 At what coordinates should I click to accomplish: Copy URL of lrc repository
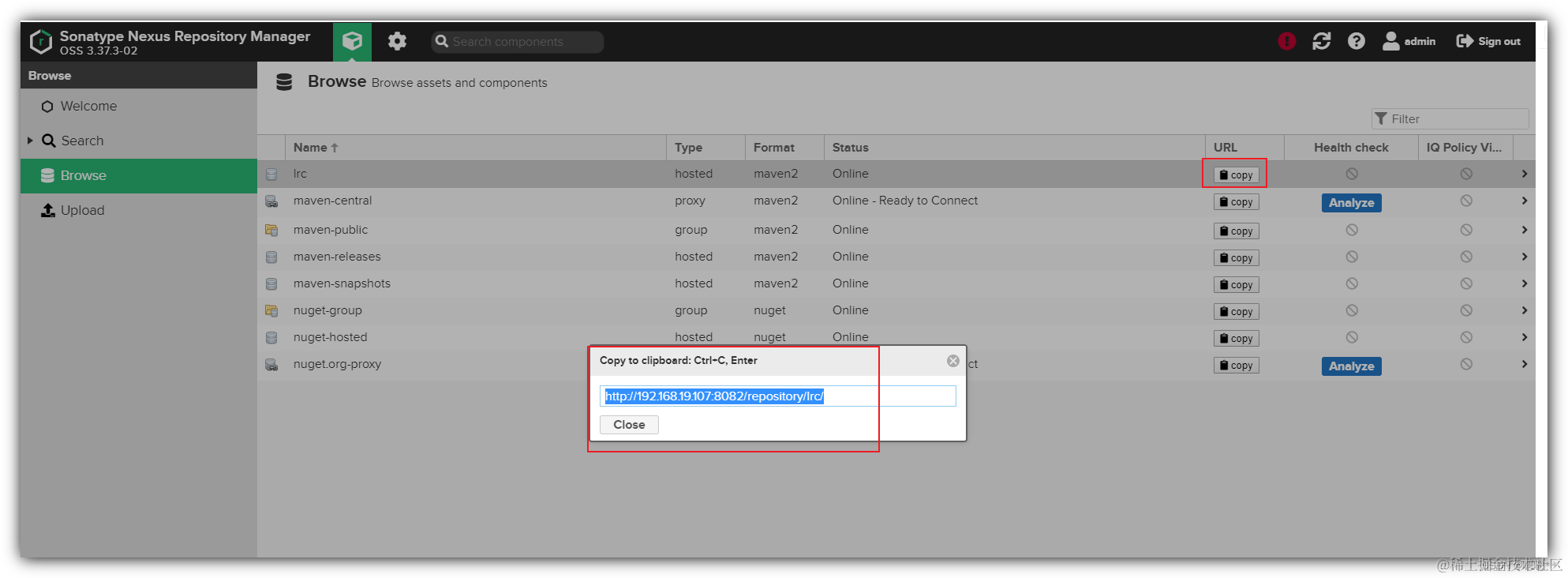click(1236, 175)
